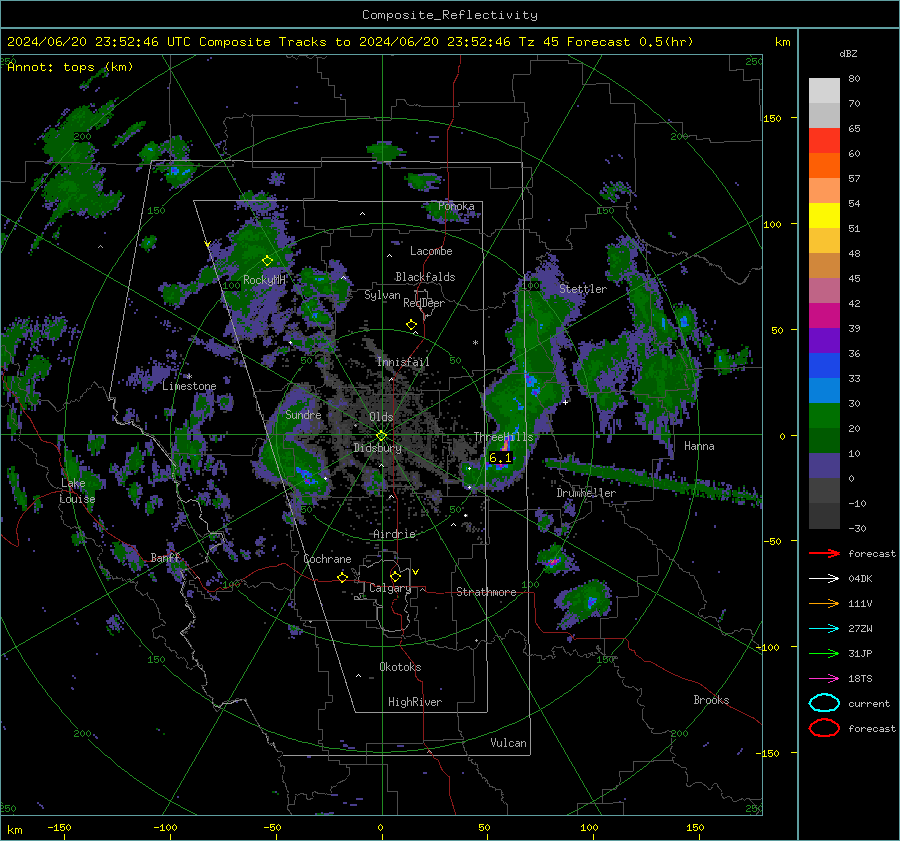Click the Innisfail city label
Image resolution: width=900 pixels, height=841 pixels.
[403, 362]
